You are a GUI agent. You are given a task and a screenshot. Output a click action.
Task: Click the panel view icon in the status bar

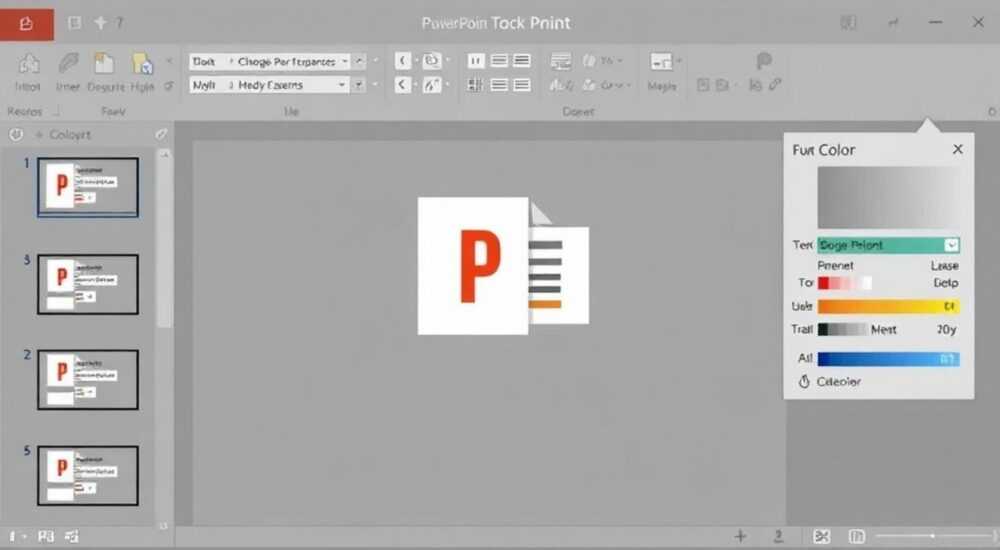tap(857, 536)
